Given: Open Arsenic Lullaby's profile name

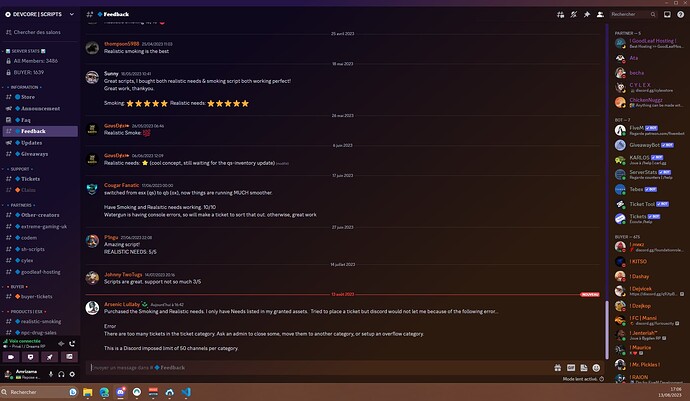Looking at the screenshot, I should tap(122, 304).
